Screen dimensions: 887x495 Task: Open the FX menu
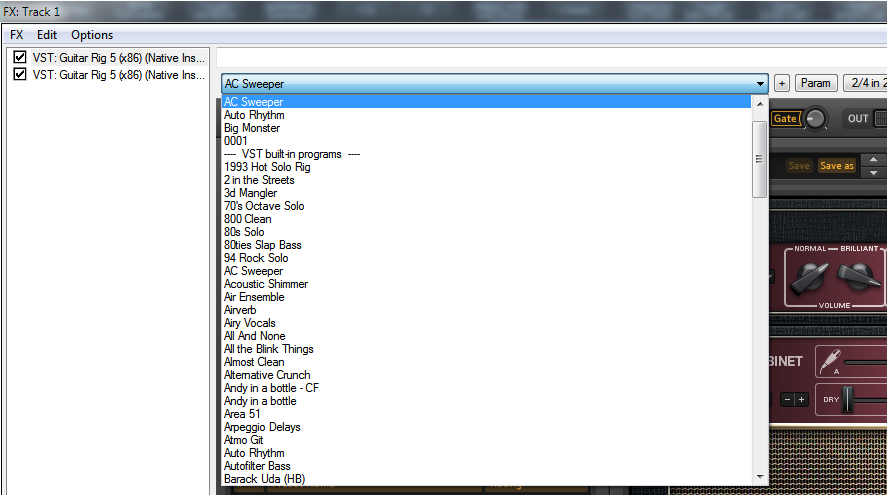coord(16,35)
